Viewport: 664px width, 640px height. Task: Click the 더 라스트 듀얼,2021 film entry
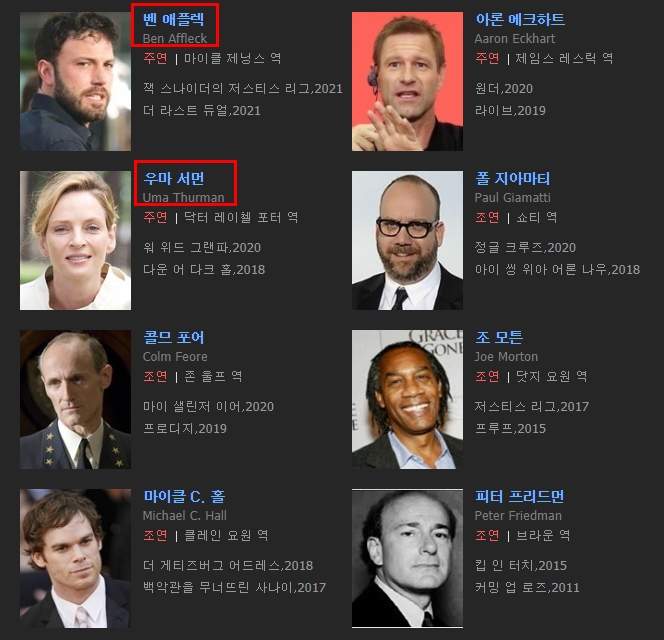click(202, 111)
